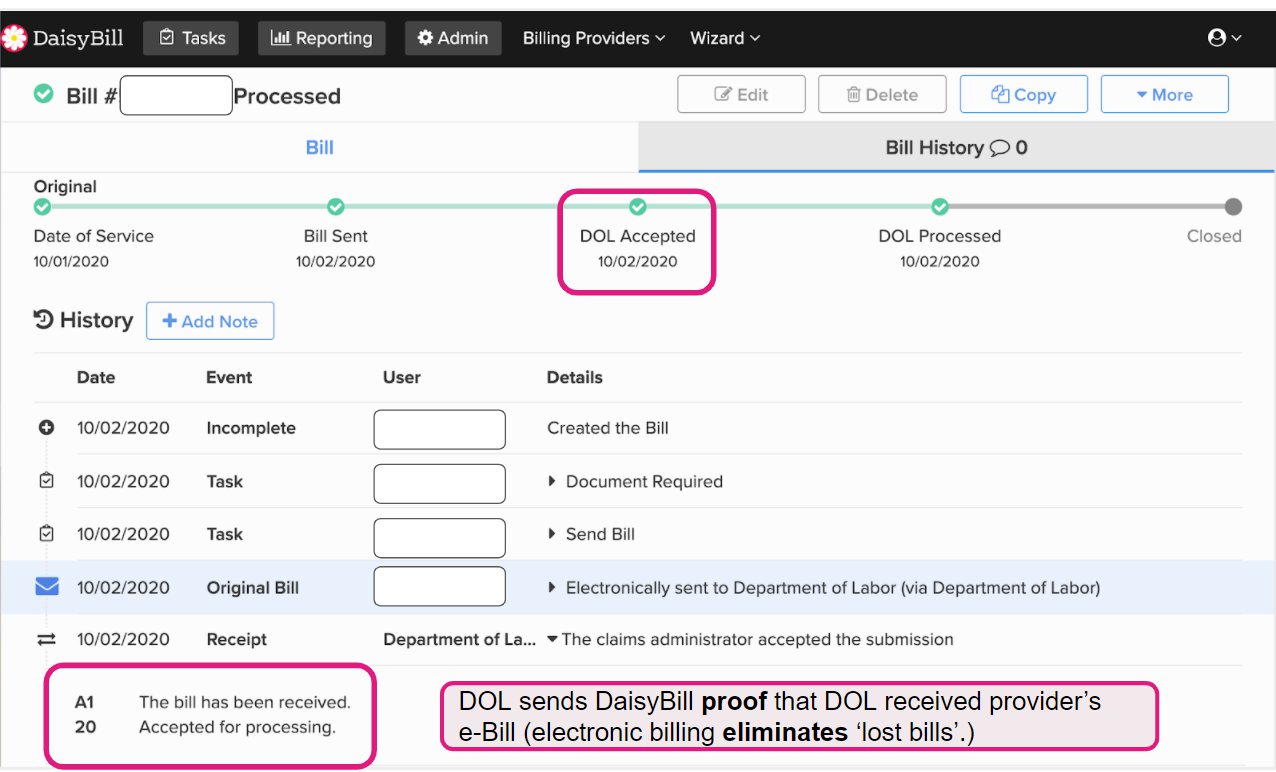Collapse the claims administrator accepted submission details

pos(552,639)
